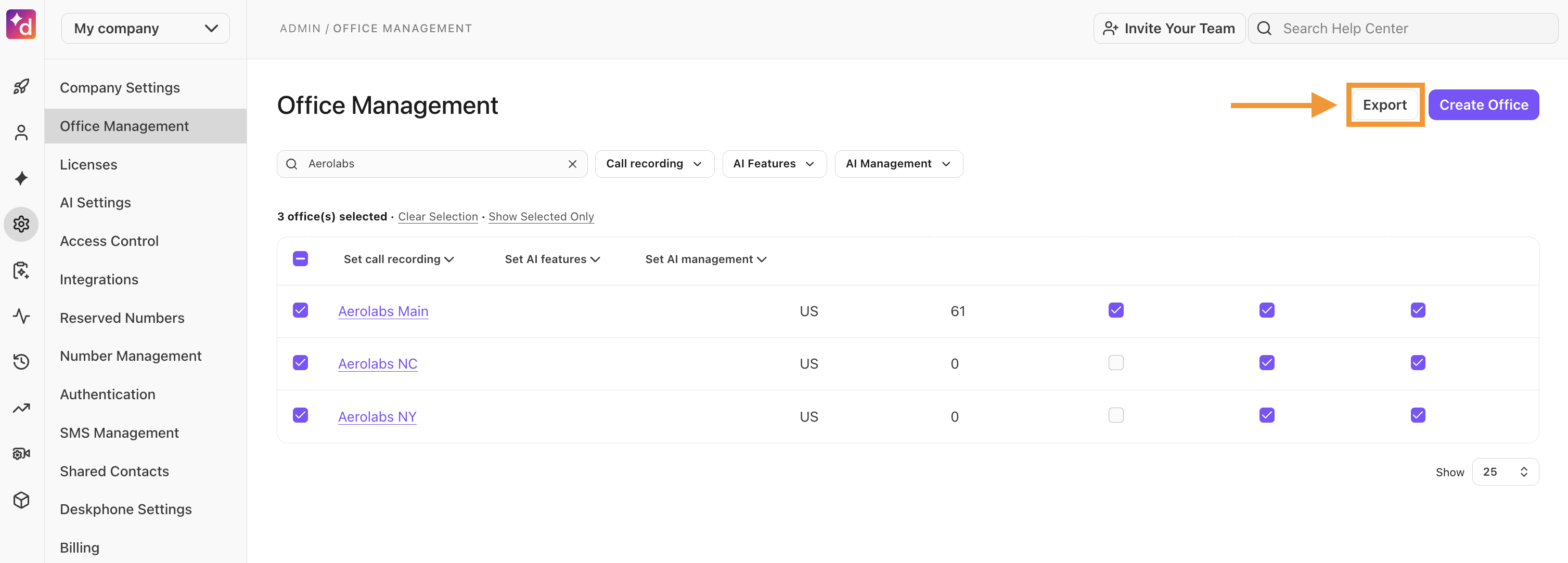Open the history clock icon in the sidebar
The image size is (1568, 563).
21,362
